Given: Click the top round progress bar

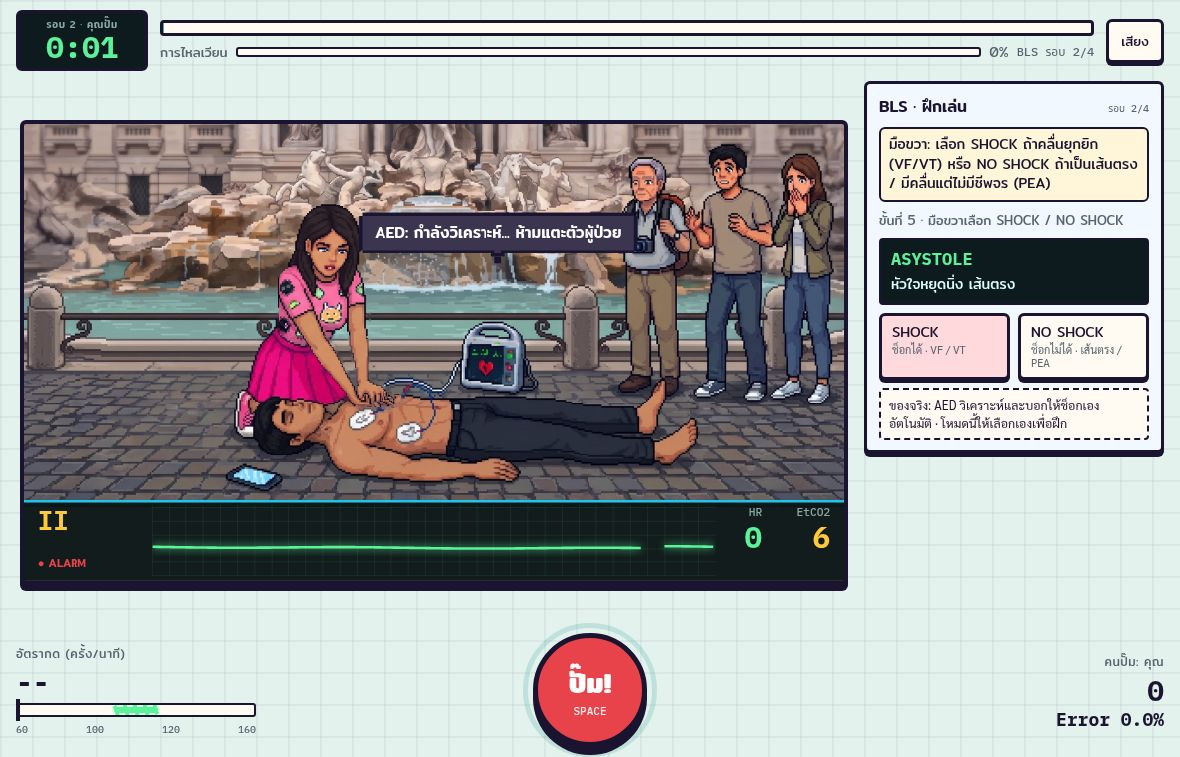Looking at the screenshot, I should (x=627, y=28).
